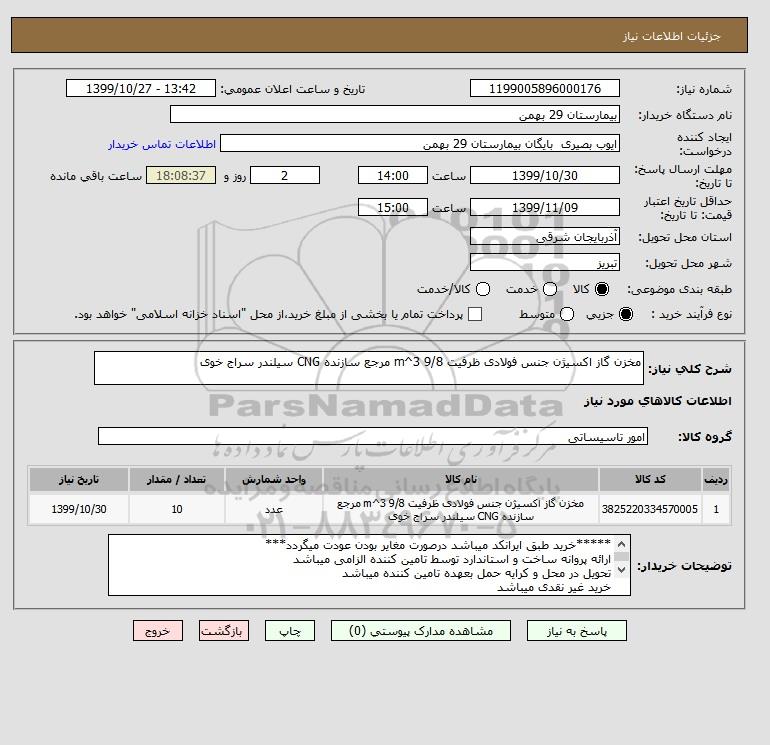Click the general need description text box

click(x=369, y=368)
